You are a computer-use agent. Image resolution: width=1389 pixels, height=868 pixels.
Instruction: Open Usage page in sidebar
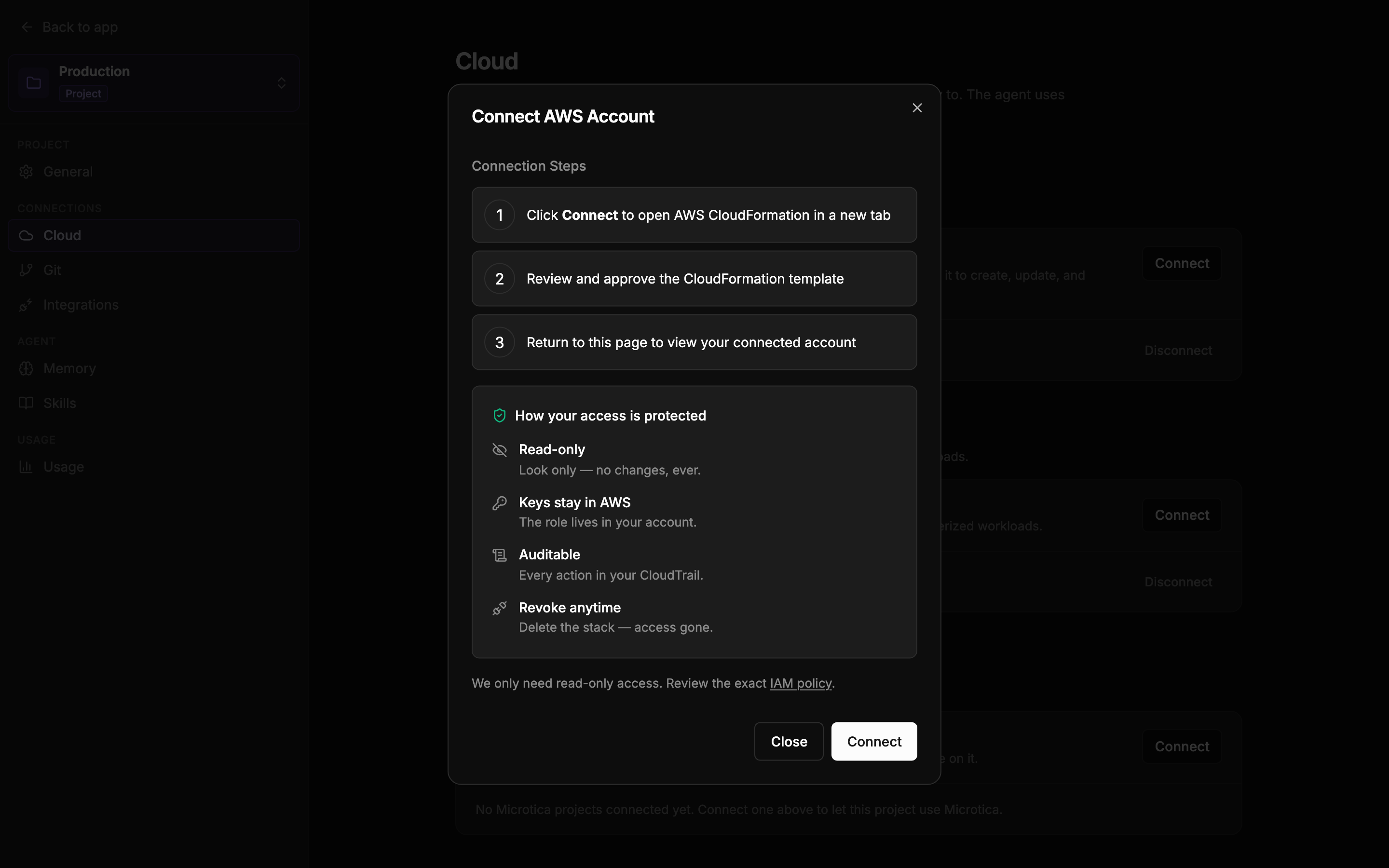(154, 467)
